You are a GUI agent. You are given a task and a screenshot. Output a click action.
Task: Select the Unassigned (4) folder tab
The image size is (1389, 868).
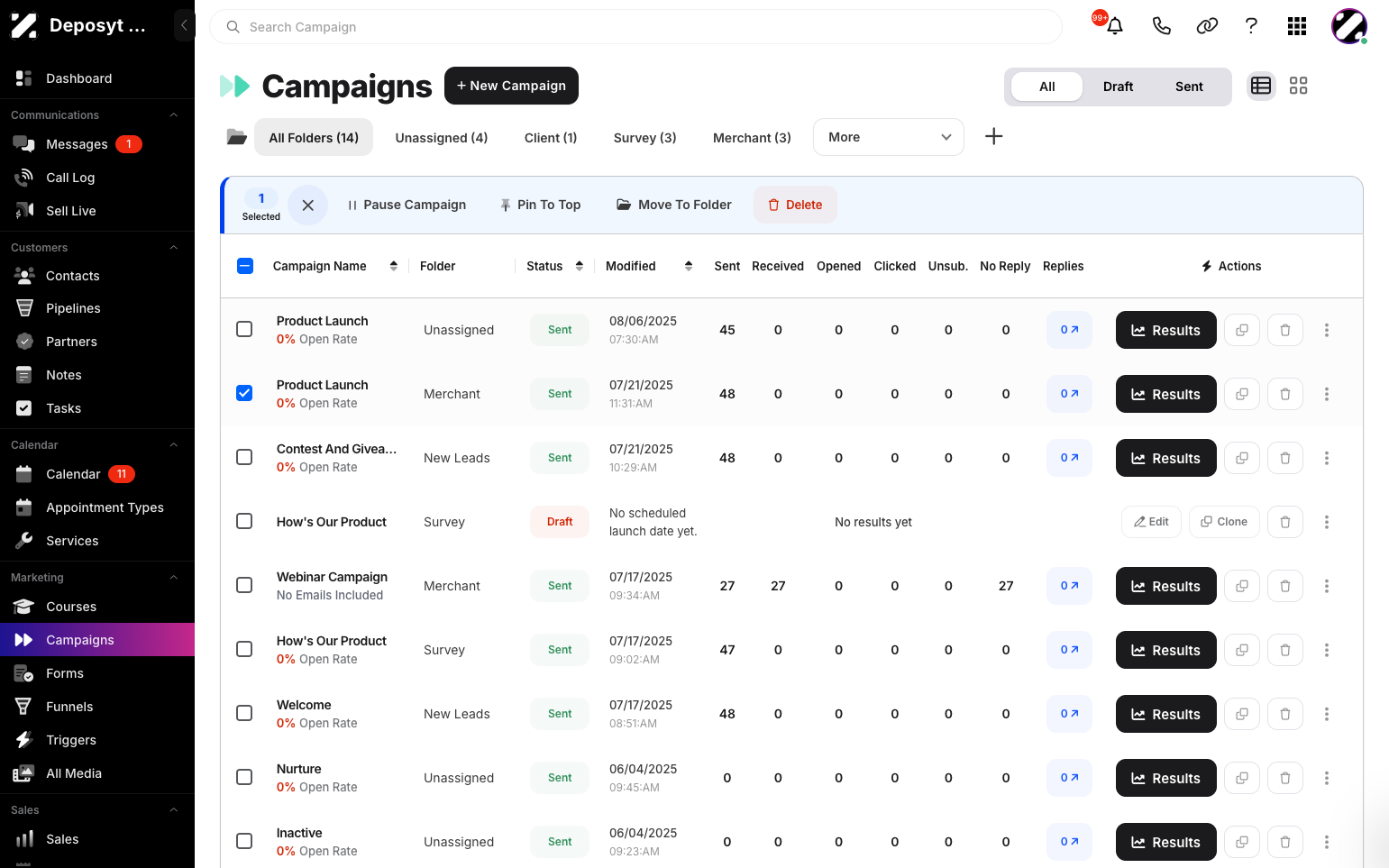(442, 138)
